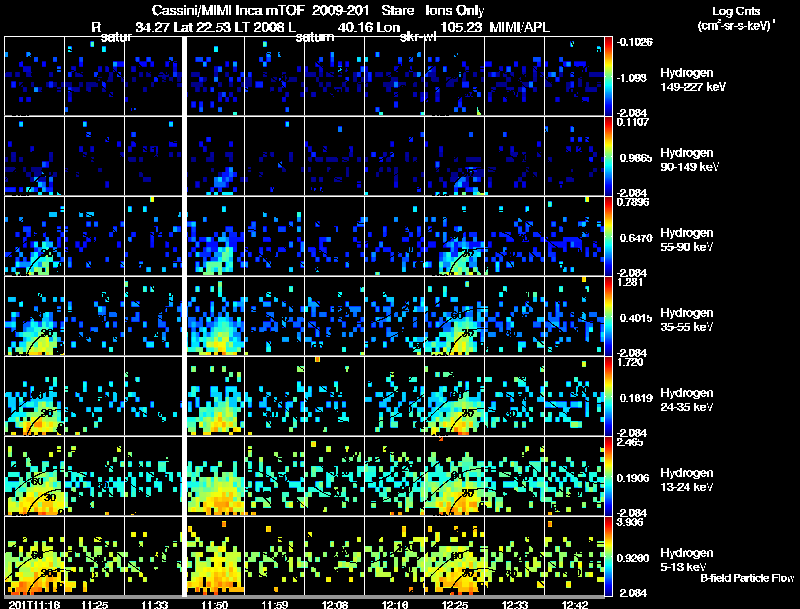Click the 11:59 time axis label
This screenshot has height=609, width=800.
274,604
